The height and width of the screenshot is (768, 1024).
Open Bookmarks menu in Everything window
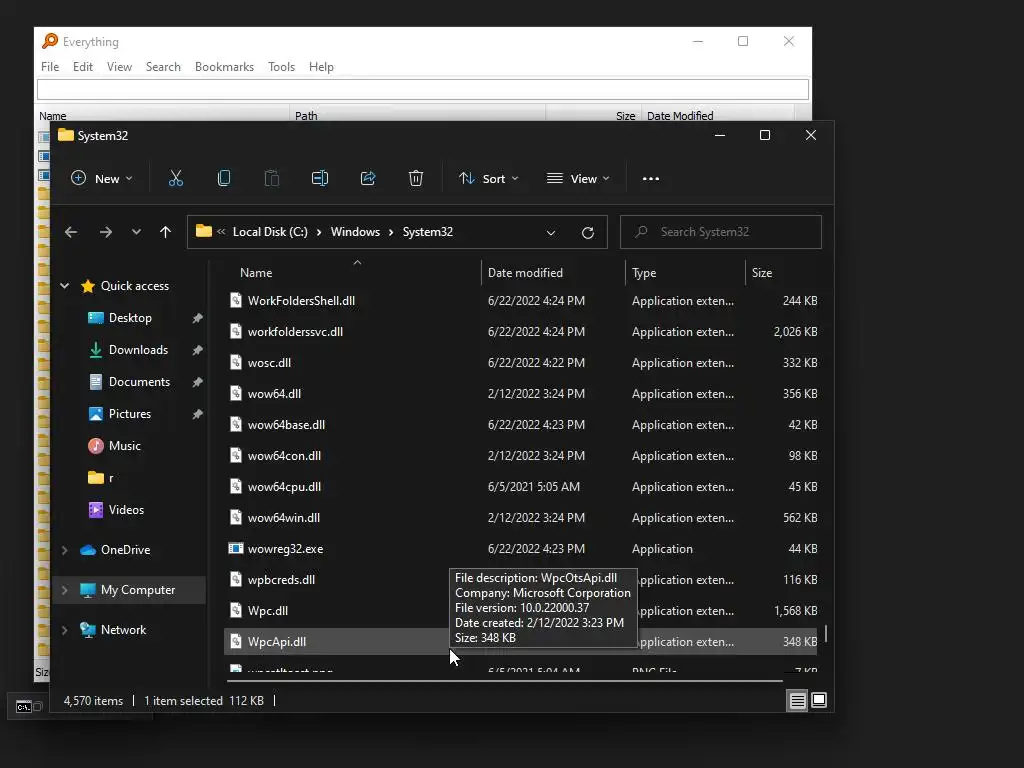(224, 67)
